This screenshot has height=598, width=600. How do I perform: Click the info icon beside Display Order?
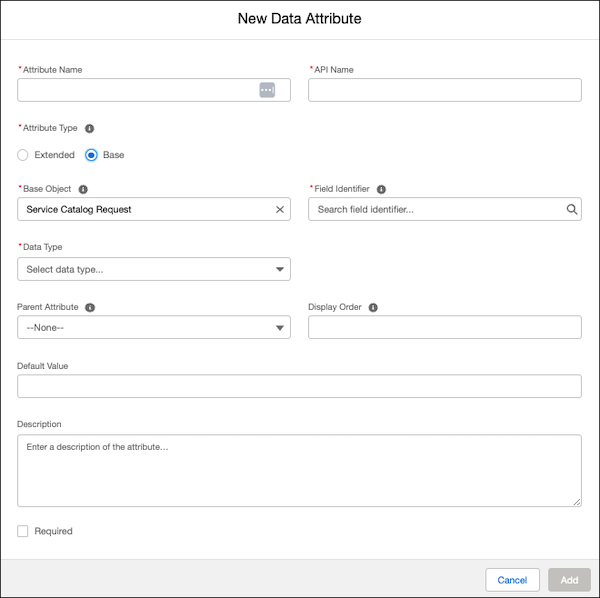pos(373,307)
